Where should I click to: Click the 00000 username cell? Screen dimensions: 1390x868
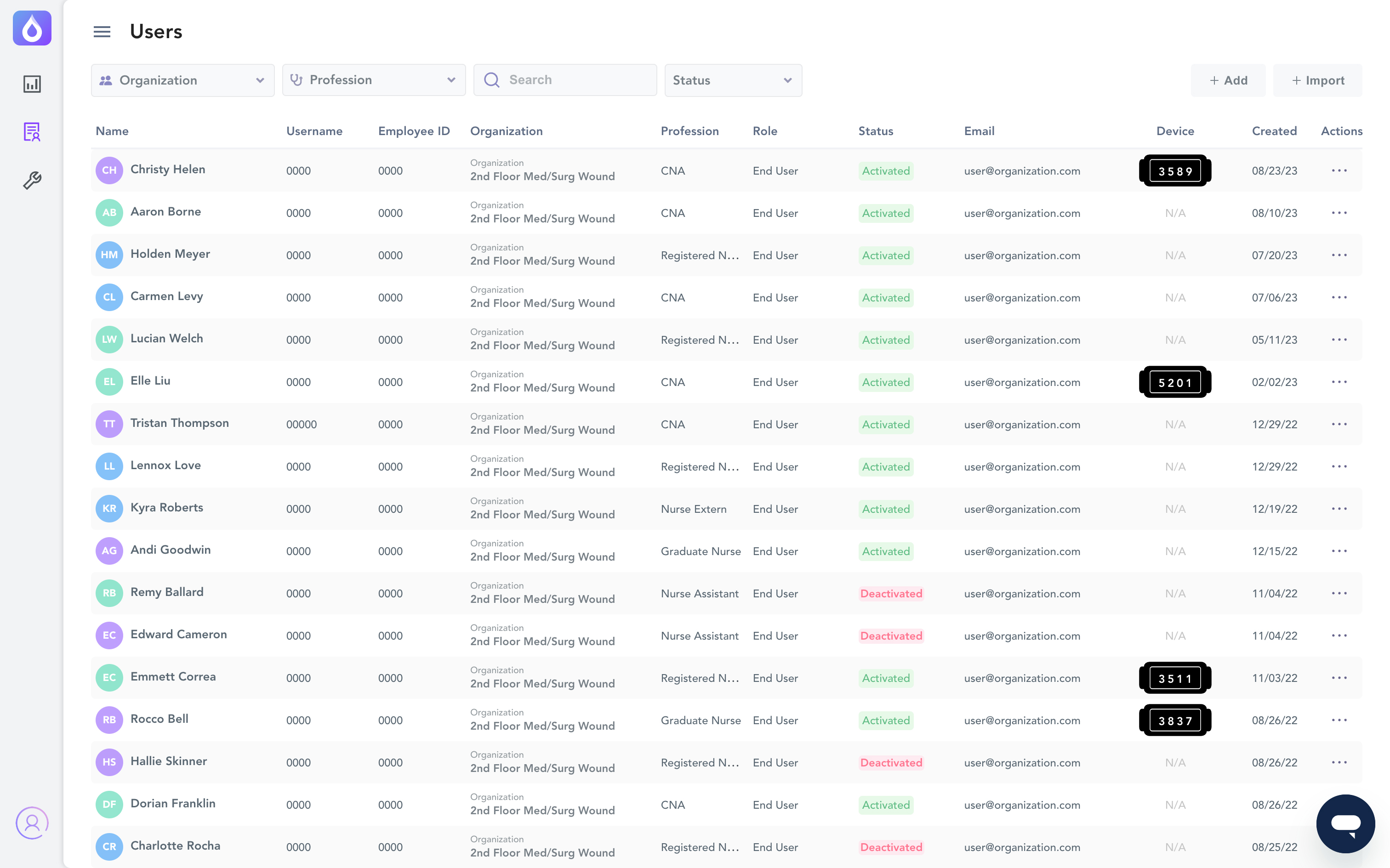point(302,424)
